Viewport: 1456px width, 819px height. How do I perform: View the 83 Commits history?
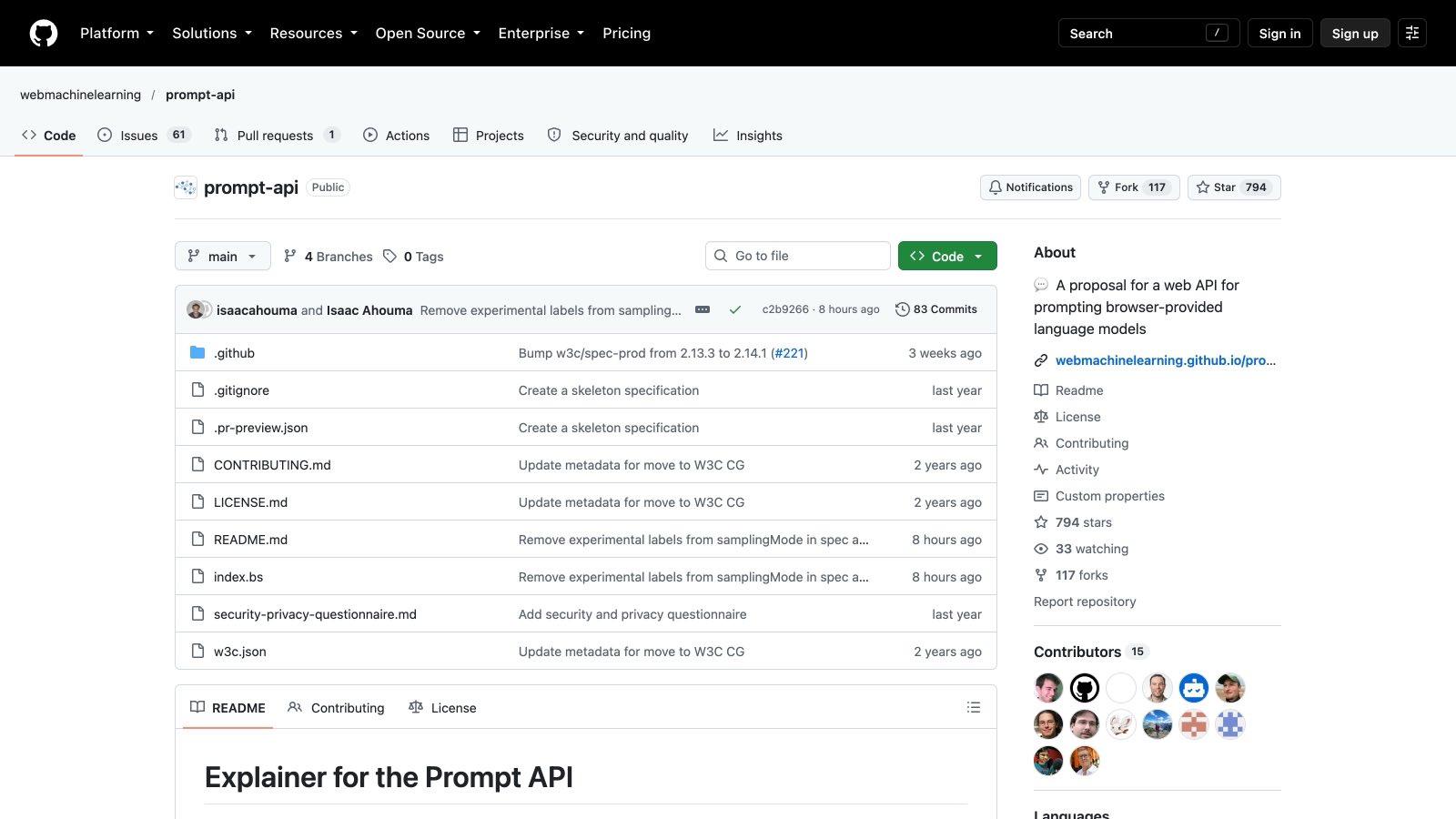tap(936, 309)
